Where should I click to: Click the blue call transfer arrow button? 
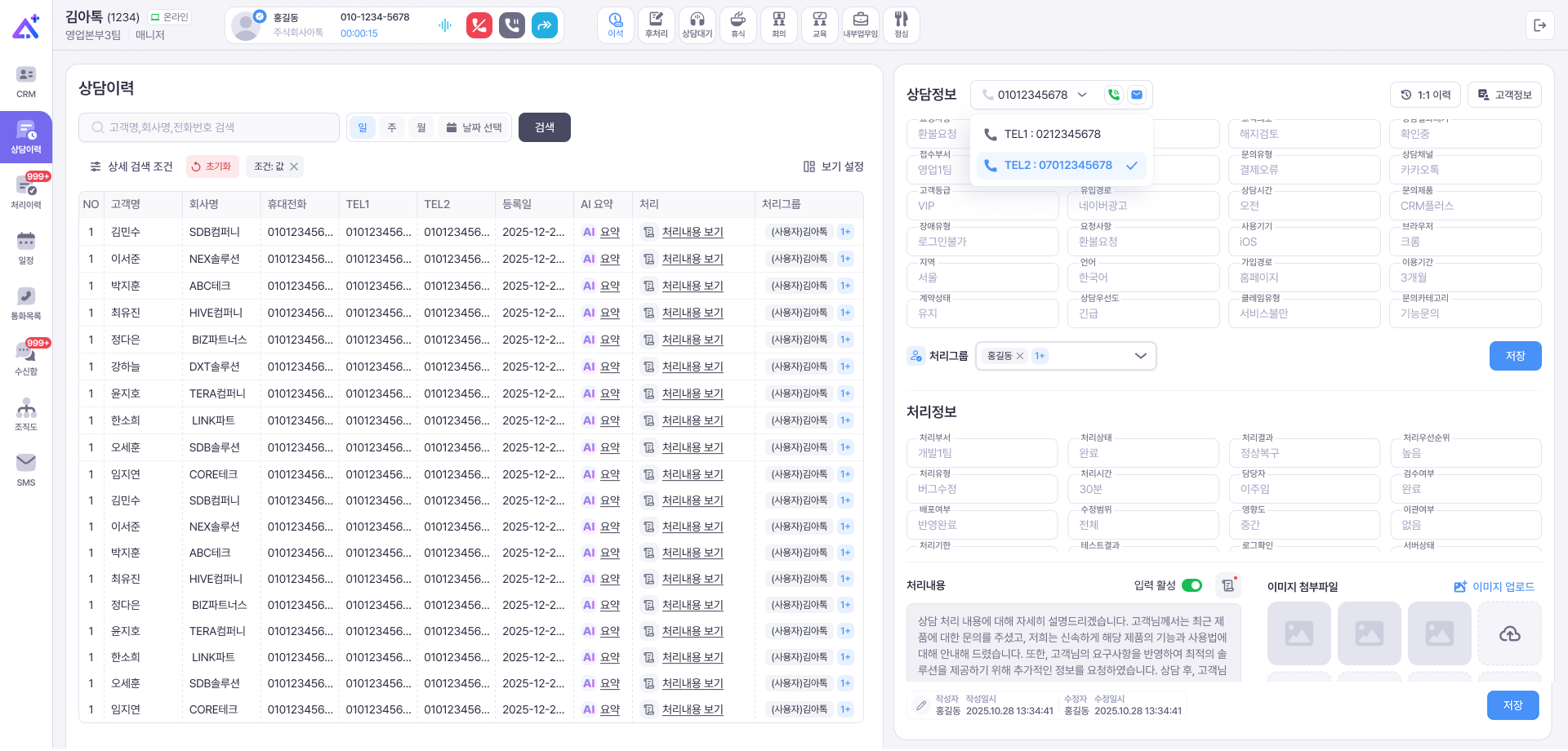pos(545,25)
